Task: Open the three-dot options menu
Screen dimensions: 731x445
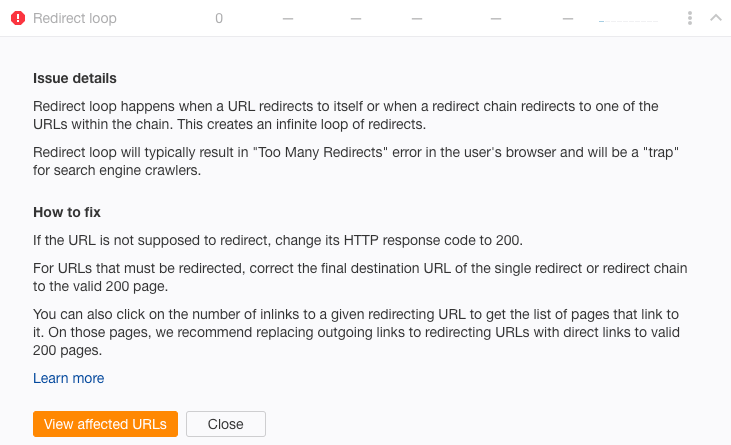Action: (x=690, y=18)
